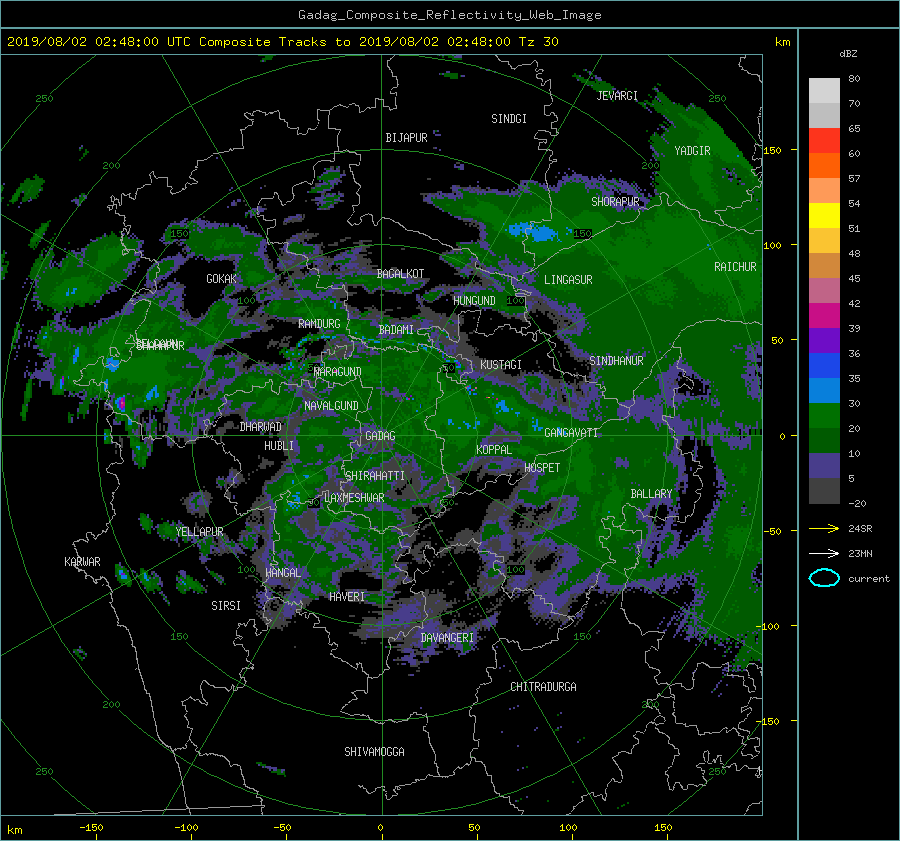Click the GANGAVATI label
The width and height of the screenshot is (900, 841).
[x=571, y=433]
